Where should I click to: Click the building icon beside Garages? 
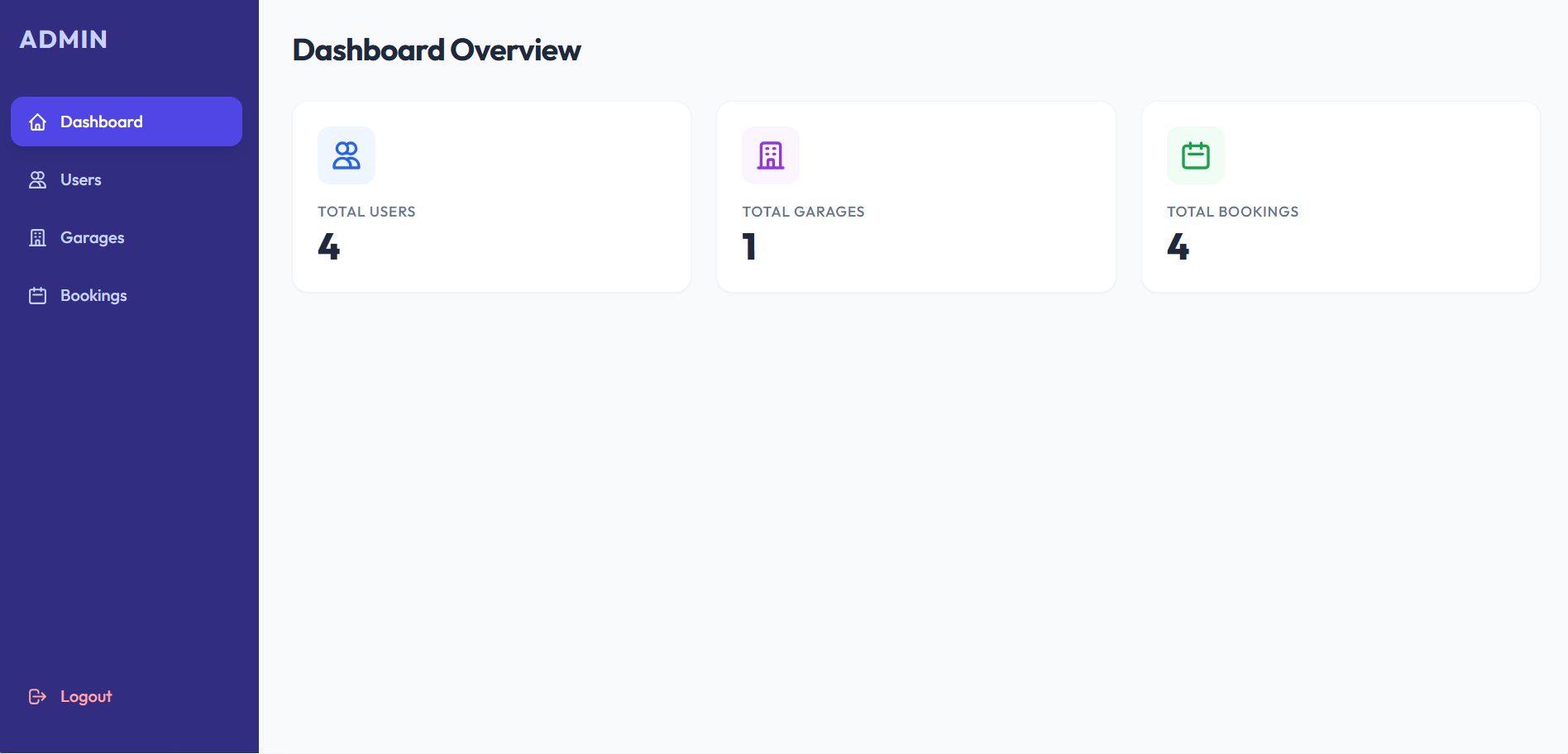click(x=37, y=238)
